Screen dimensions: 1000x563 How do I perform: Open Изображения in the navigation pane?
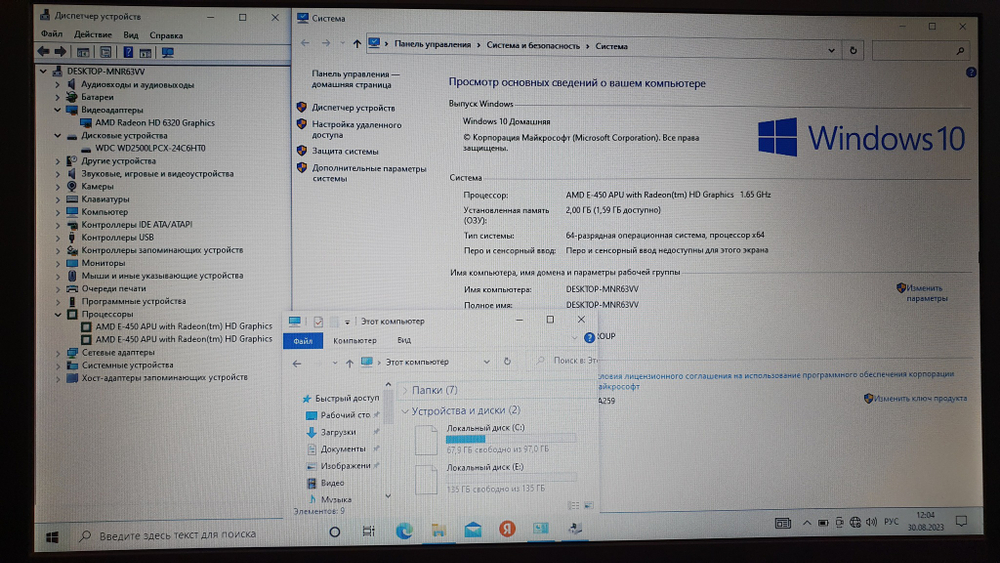(344, 466)
